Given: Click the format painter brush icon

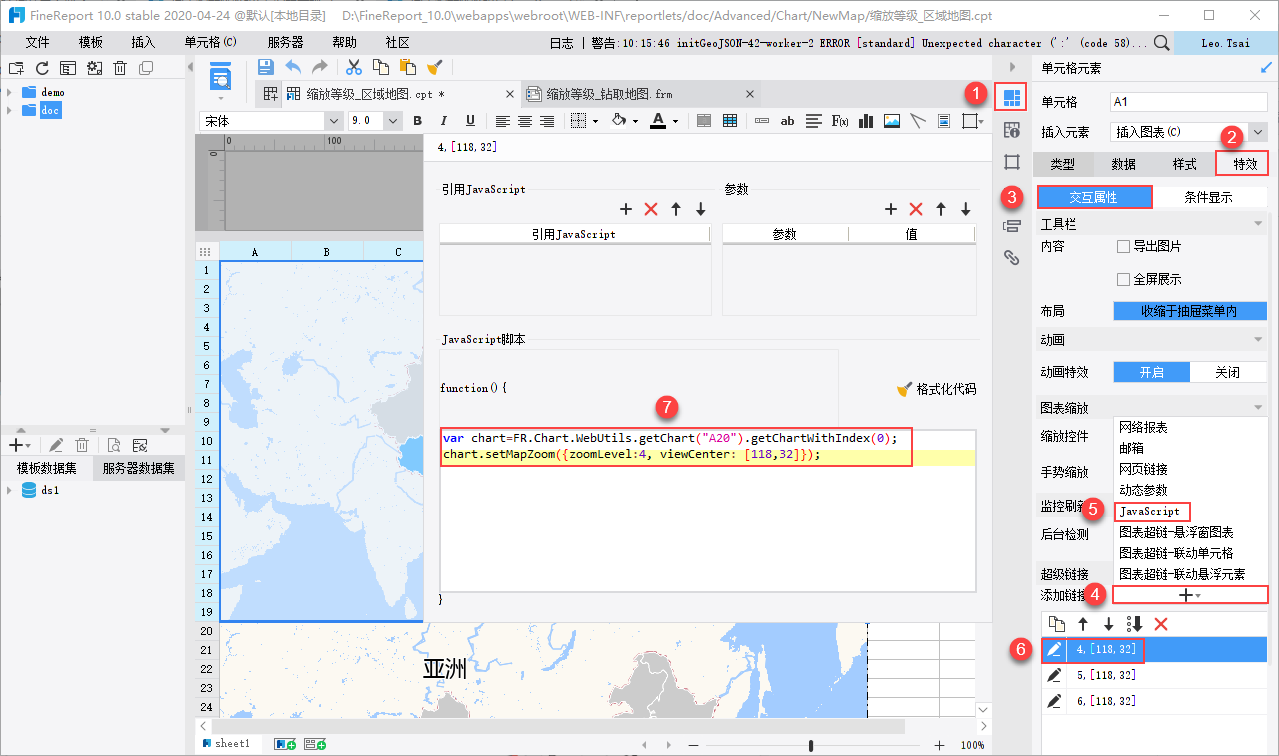Looking at the screenshot, I should click(x=434, y=67).
